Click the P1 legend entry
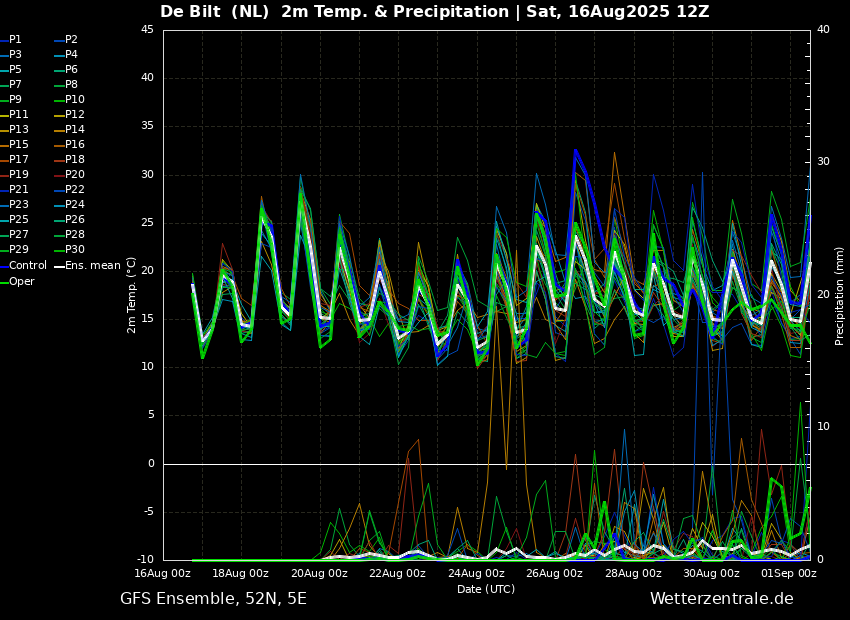This screenshot has width=850, height=620. pyautogui.click(x=12, y=40)
